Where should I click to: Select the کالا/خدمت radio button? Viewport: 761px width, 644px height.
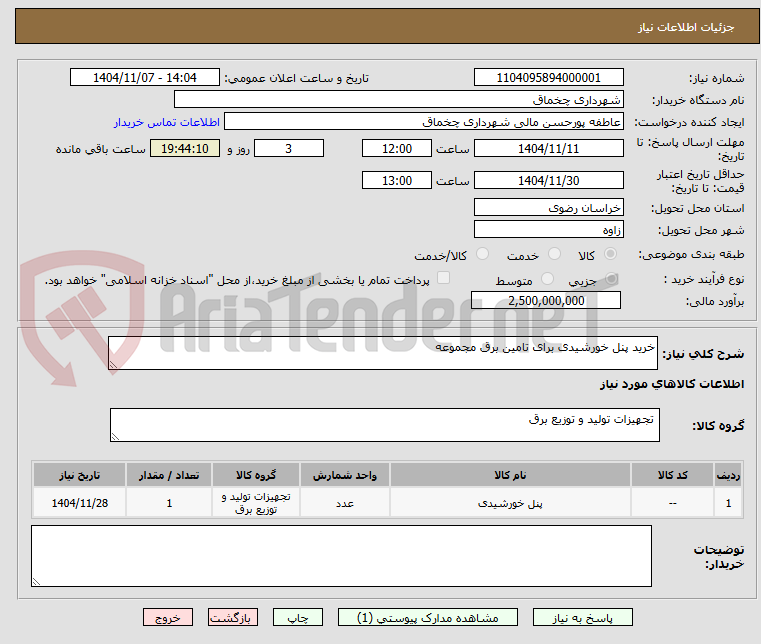point(482,254)
